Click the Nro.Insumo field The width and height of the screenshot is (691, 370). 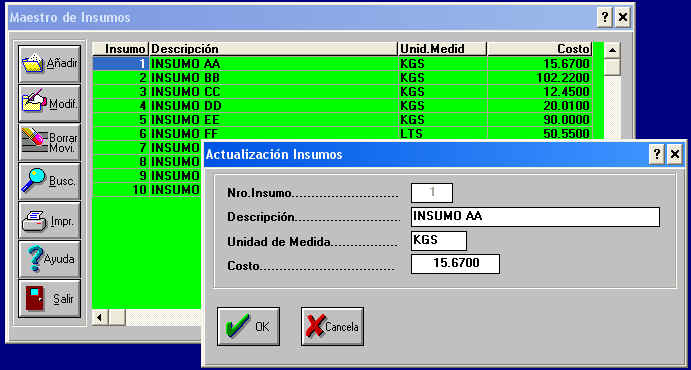point(432,193)
